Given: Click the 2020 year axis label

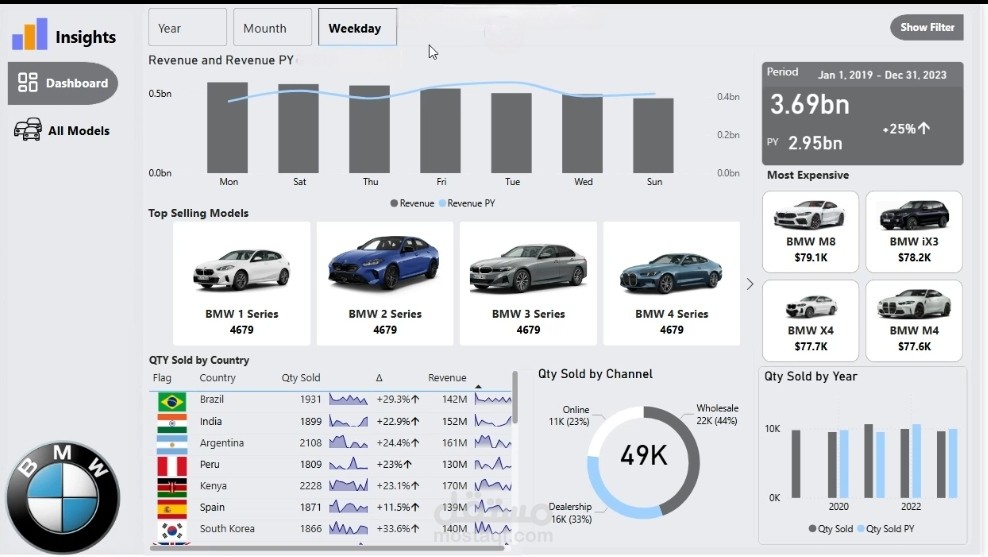Looking at the screenshot, I should click(838, 506).
